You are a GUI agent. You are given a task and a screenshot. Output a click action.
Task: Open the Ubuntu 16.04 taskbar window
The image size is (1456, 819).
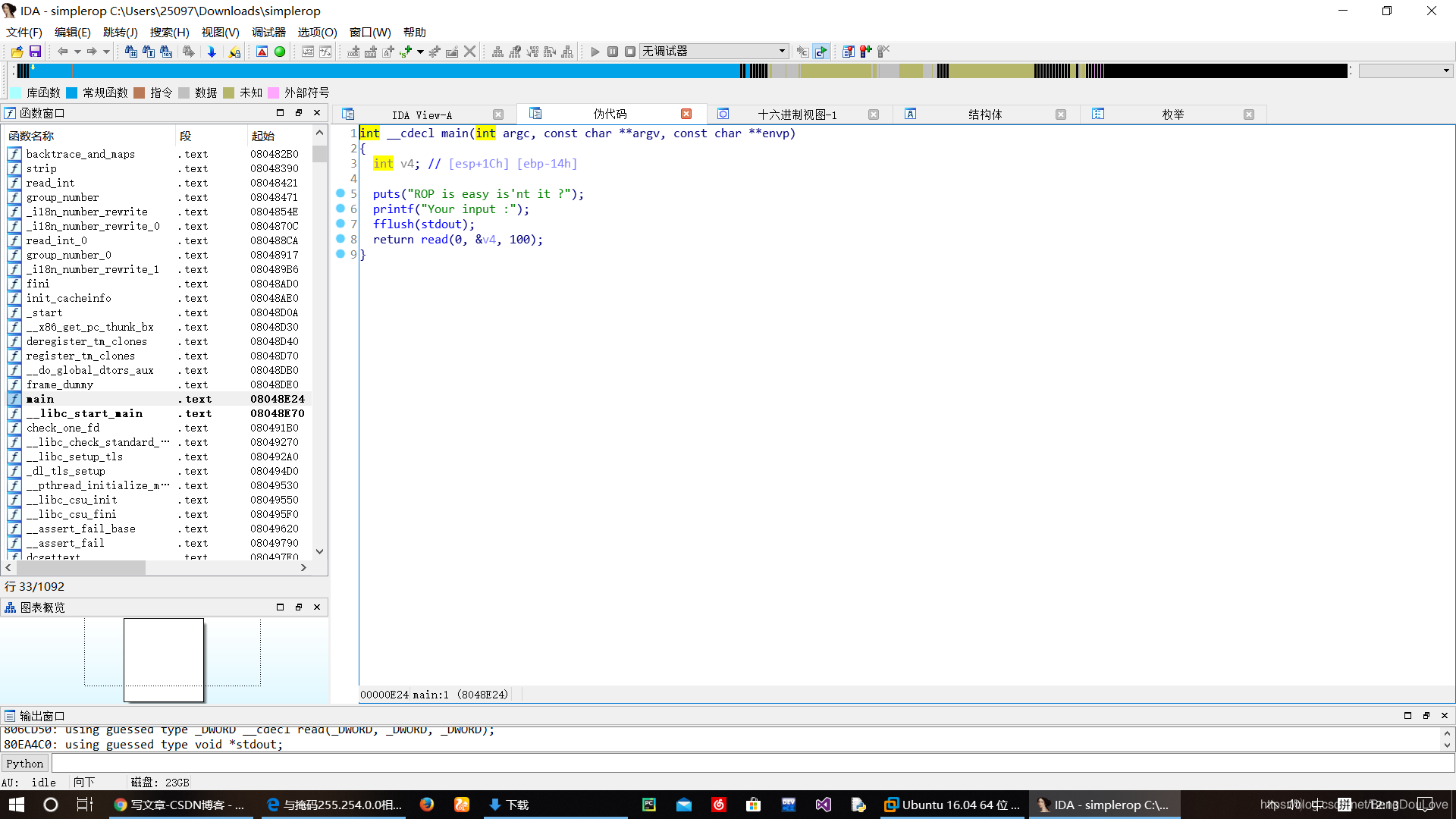pyautogui.click(x=952, y=805)
